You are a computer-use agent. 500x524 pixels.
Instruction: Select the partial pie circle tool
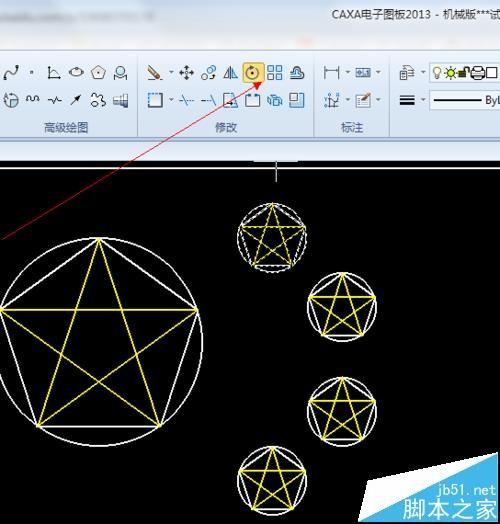pyautogui.click(x=11, y=100)
